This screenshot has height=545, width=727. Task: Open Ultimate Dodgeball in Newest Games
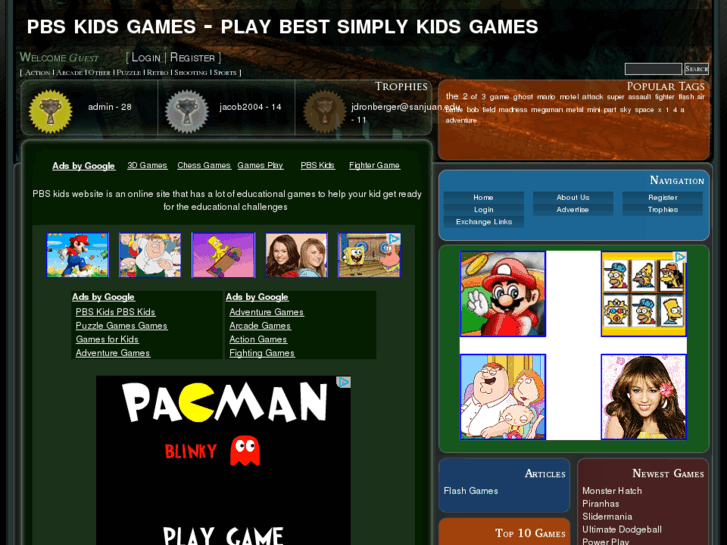coord(622,530)
